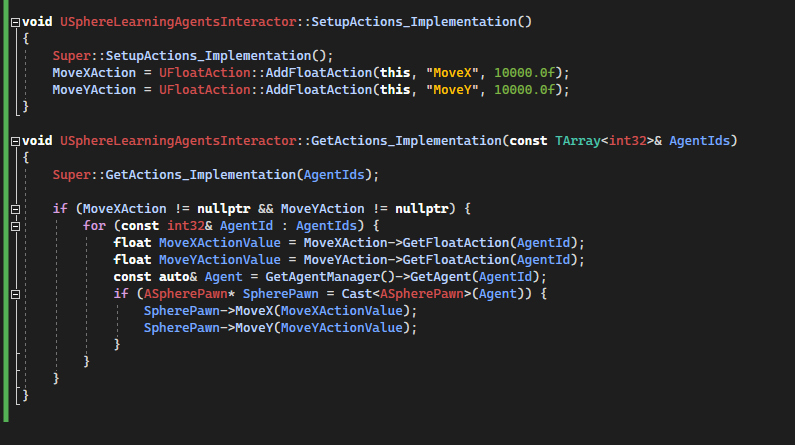
Task: Click GetFloatAction on the MoveXActionValue line
Action: pos(456,243)
